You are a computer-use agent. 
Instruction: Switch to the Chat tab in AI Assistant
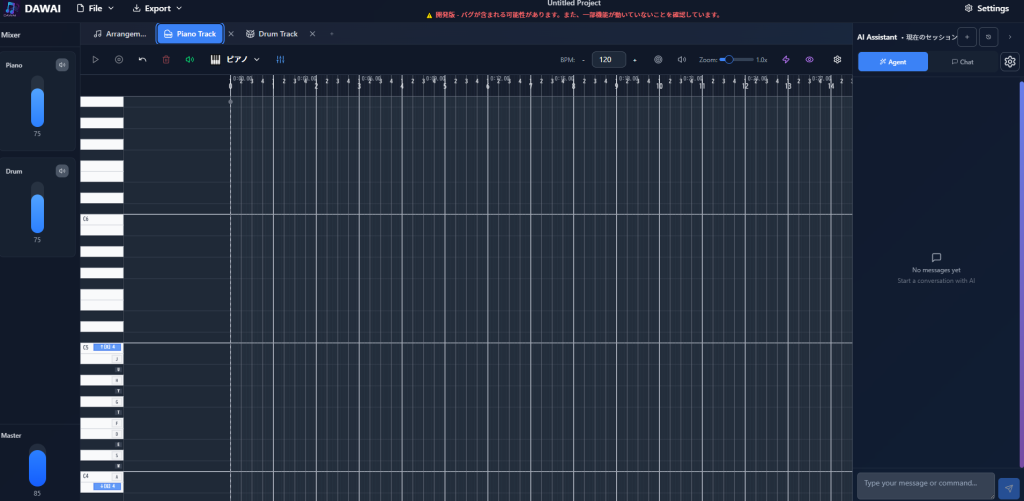[962, 62]
